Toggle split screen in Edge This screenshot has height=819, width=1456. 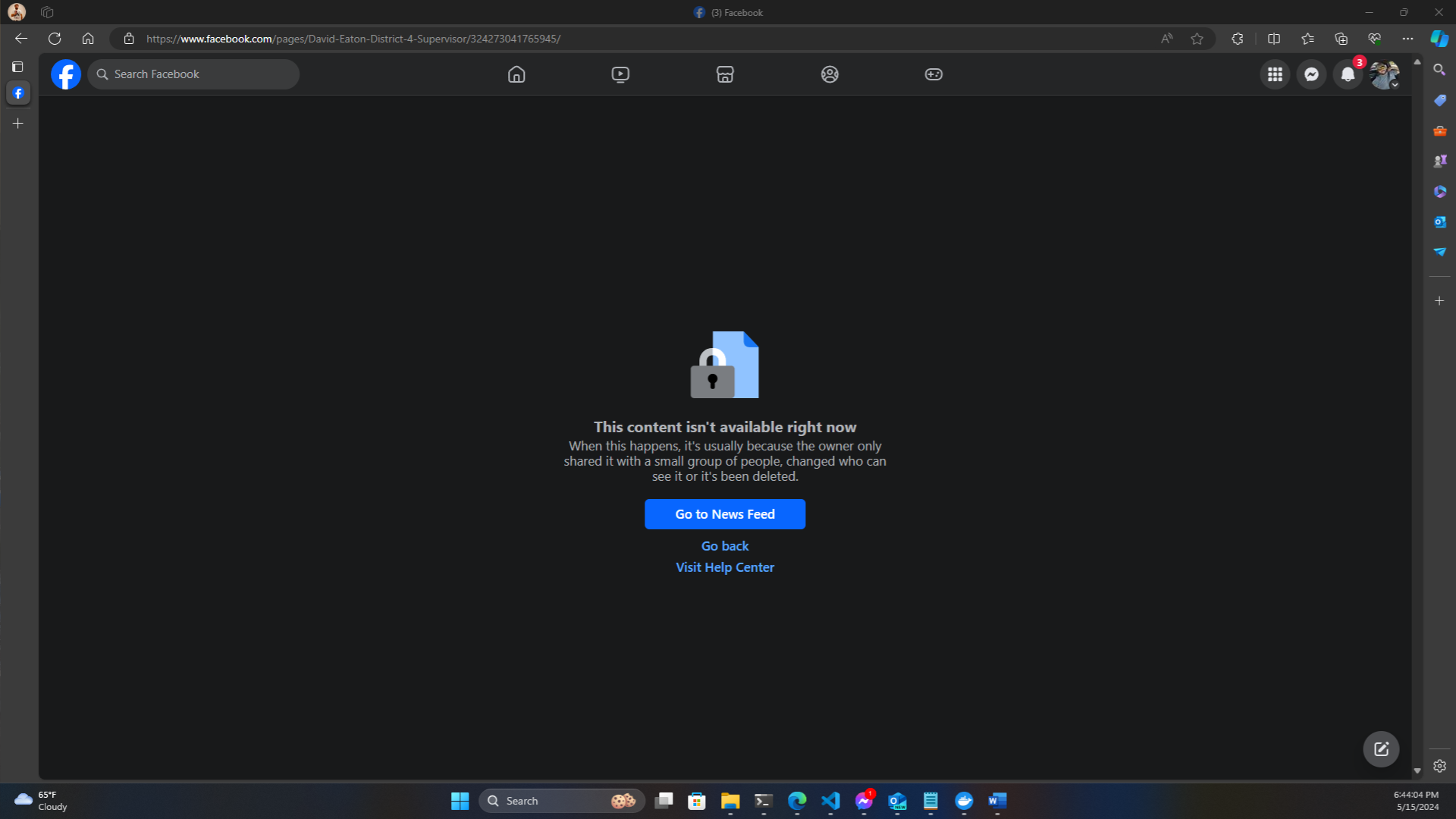click(x=1274, y=39)
